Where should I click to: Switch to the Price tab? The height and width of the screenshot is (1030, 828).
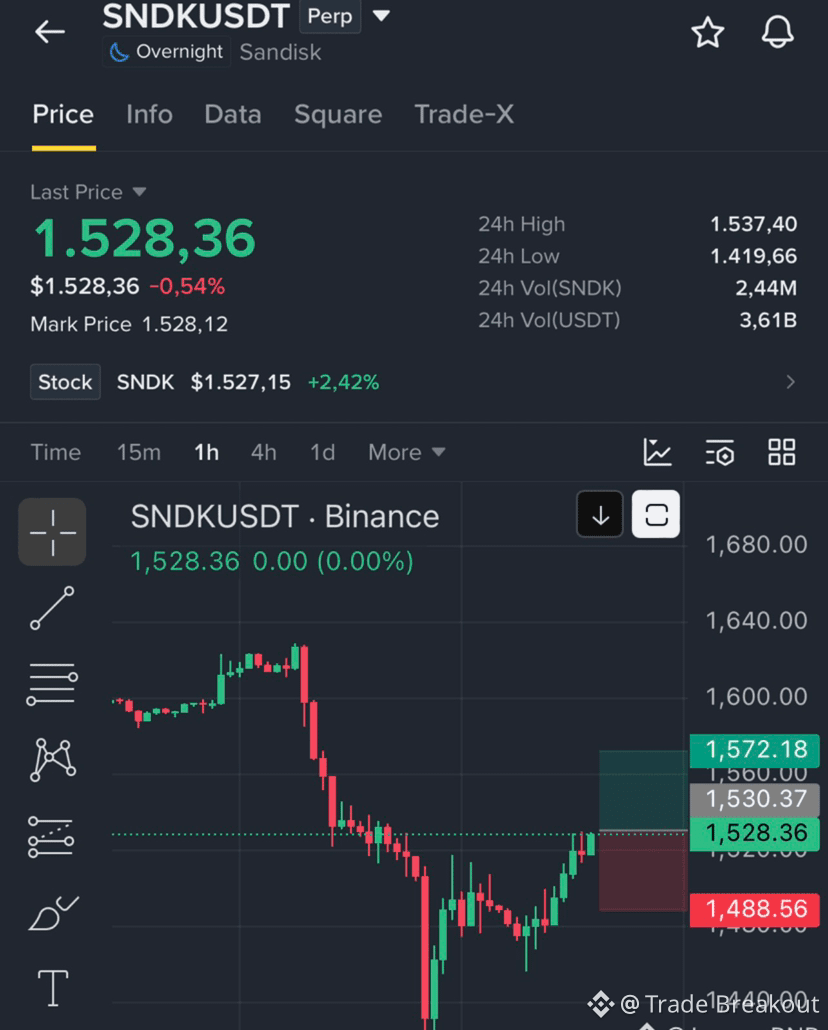pos(63,114)
